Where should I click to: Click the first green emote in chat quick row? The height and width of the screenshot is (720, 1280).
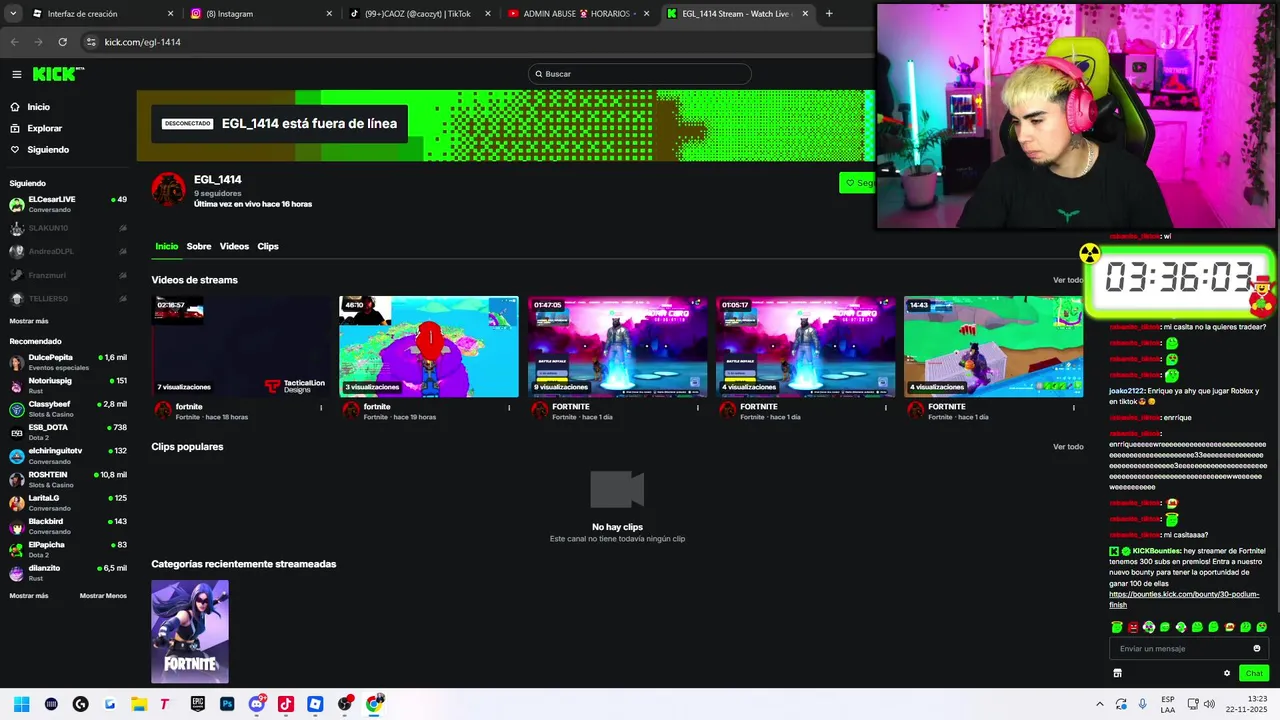point(1117,627)
